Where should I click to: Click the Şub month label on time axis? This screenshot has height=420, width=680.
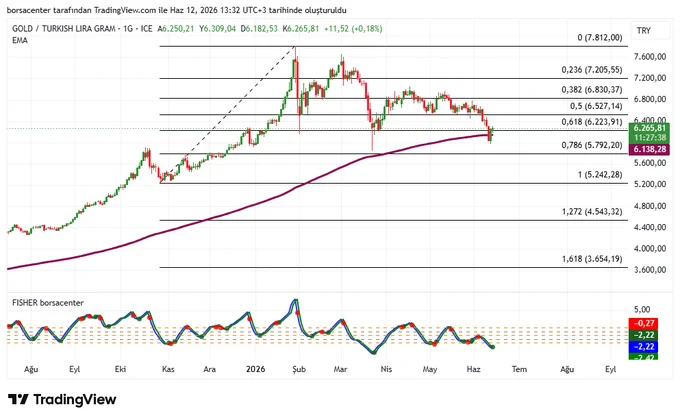point(299,369)
